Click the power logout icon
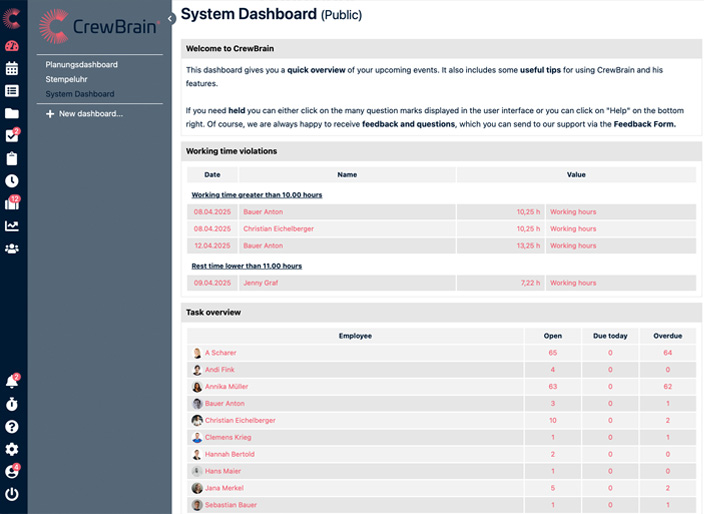This screenshot has width=704, height=514. click(x=12, y=494)
